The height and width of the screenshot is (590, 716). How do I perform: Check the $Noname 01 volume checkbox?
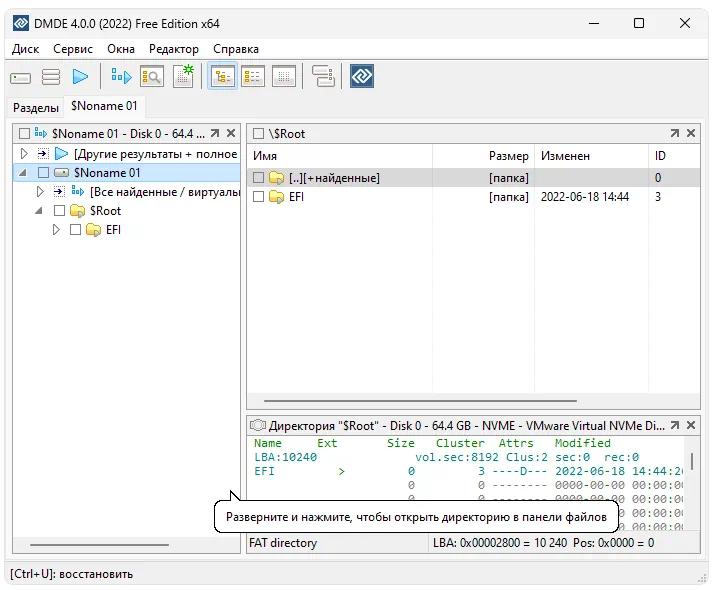[43, 173]
